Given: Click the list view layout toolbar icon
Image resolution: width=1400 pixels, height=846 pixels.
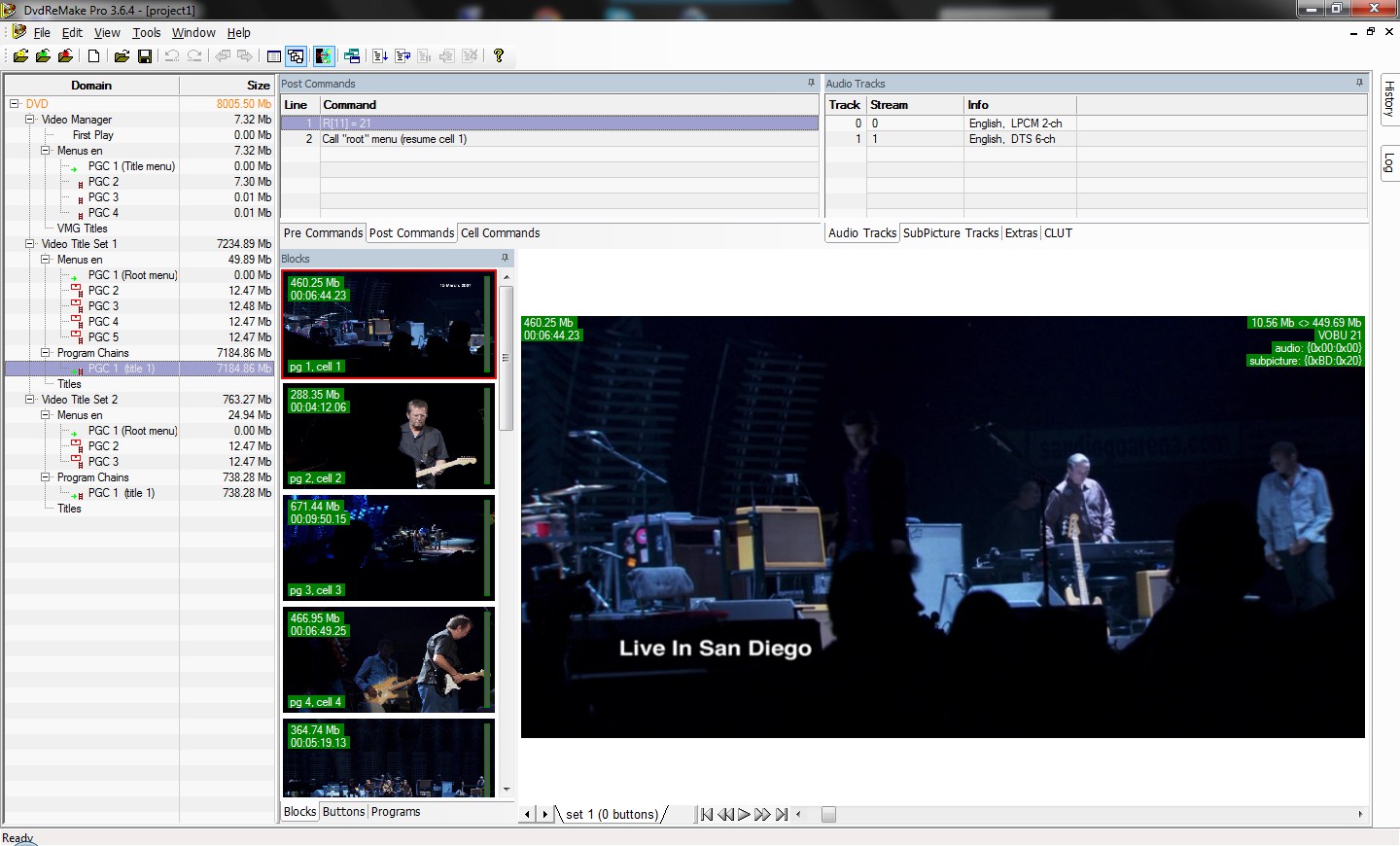Looking at the screenshot, I should (x=273, y=56).
